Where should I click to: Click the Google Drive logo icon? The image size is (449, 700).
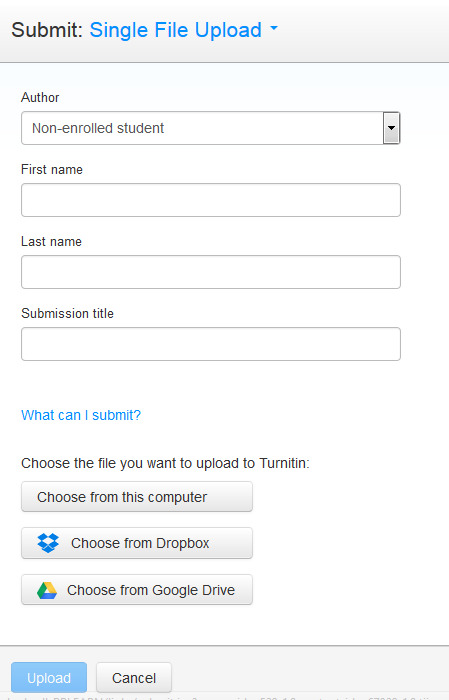click(47, 590)
